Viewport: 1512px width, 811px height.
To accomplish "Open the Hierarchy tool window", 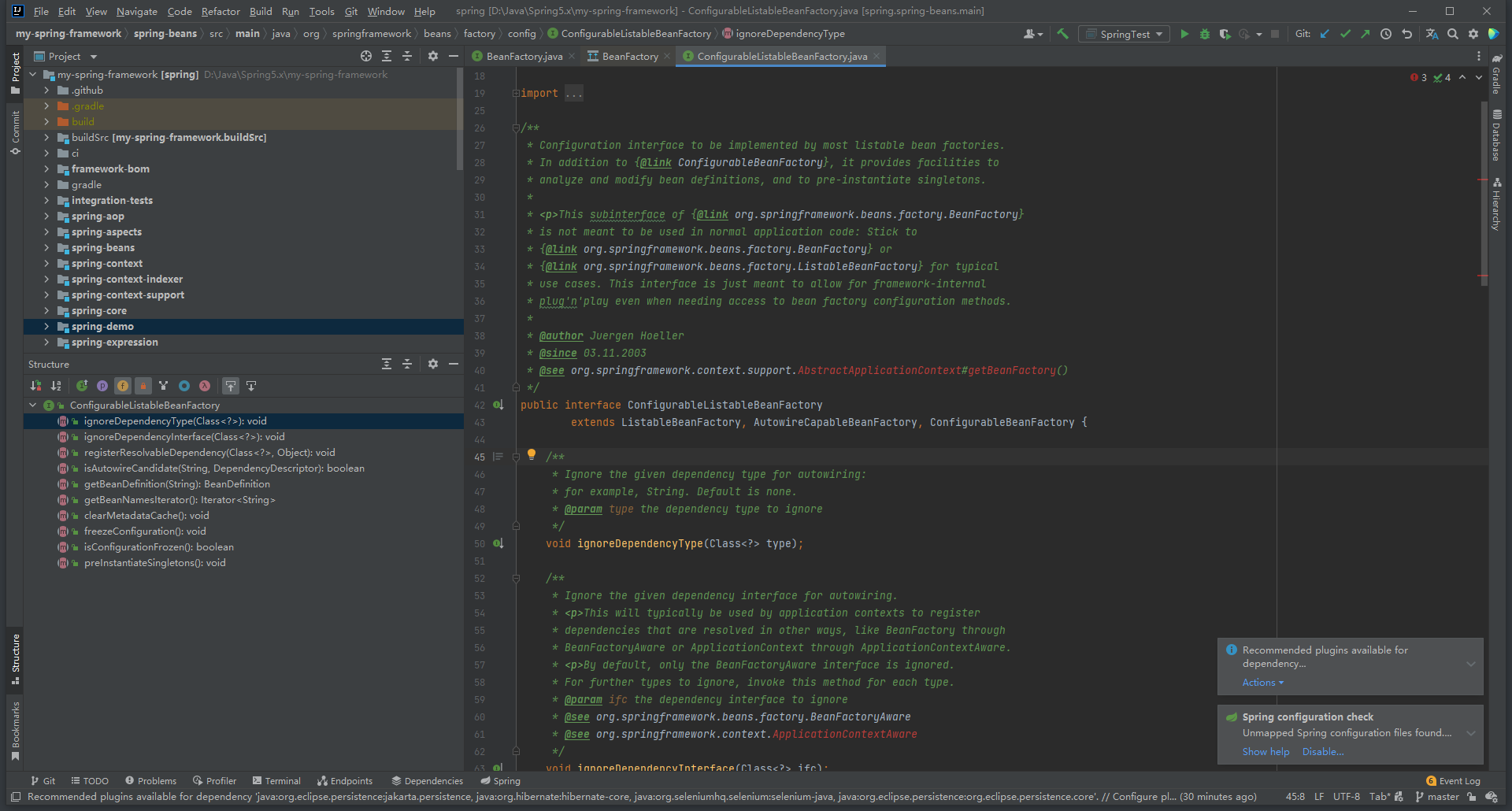I will [x=1496, y=204].
